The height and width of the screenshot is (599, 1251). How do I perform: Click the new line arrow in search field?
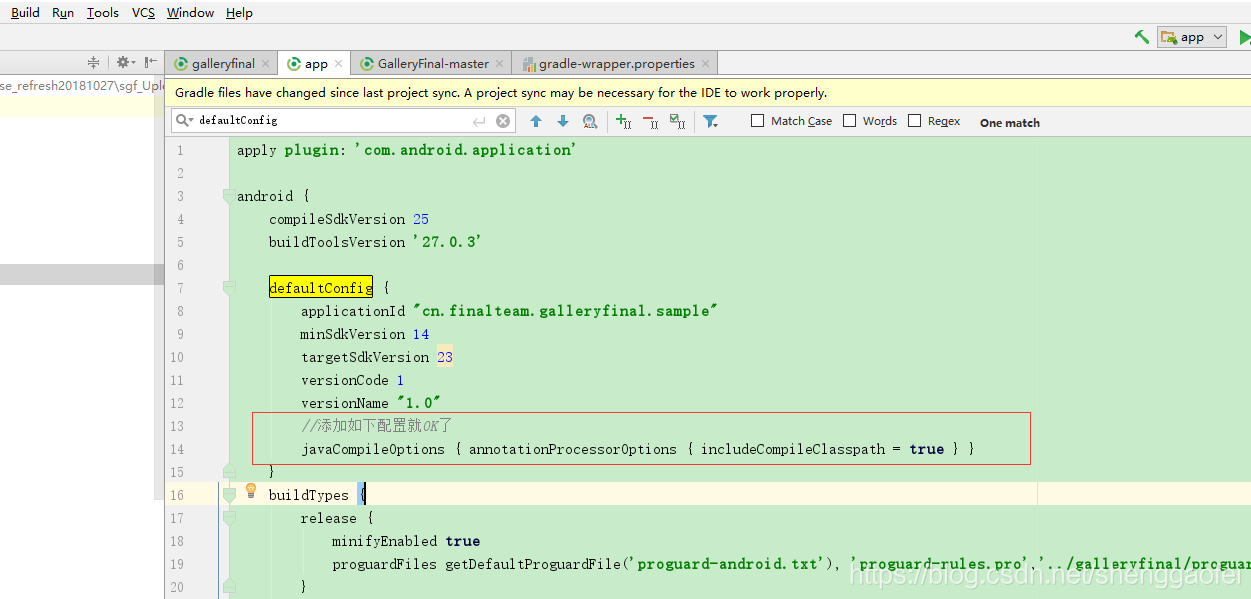point(479,121)
